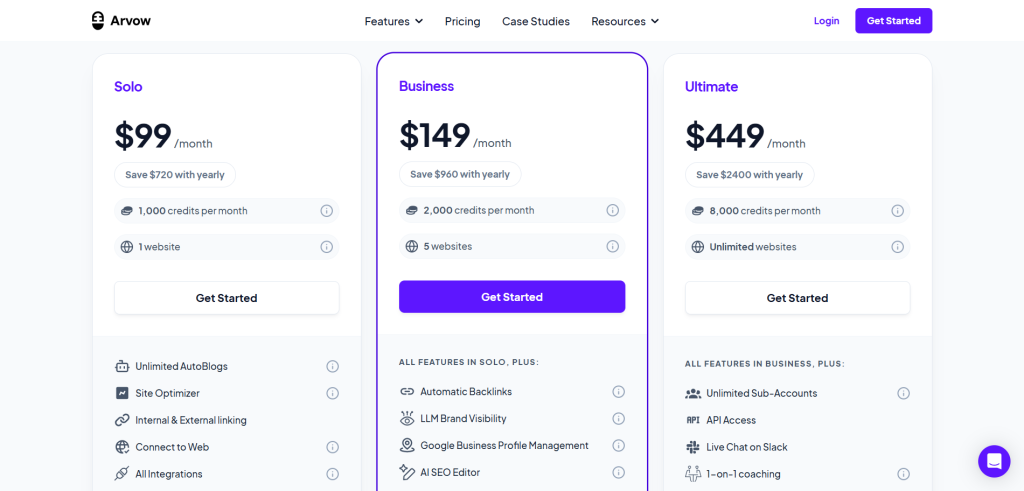Viewport: 1024px width, 491px height.
Task: Click the Slack icon beside Live Chat on Slack
Action: tap(693, 447)
